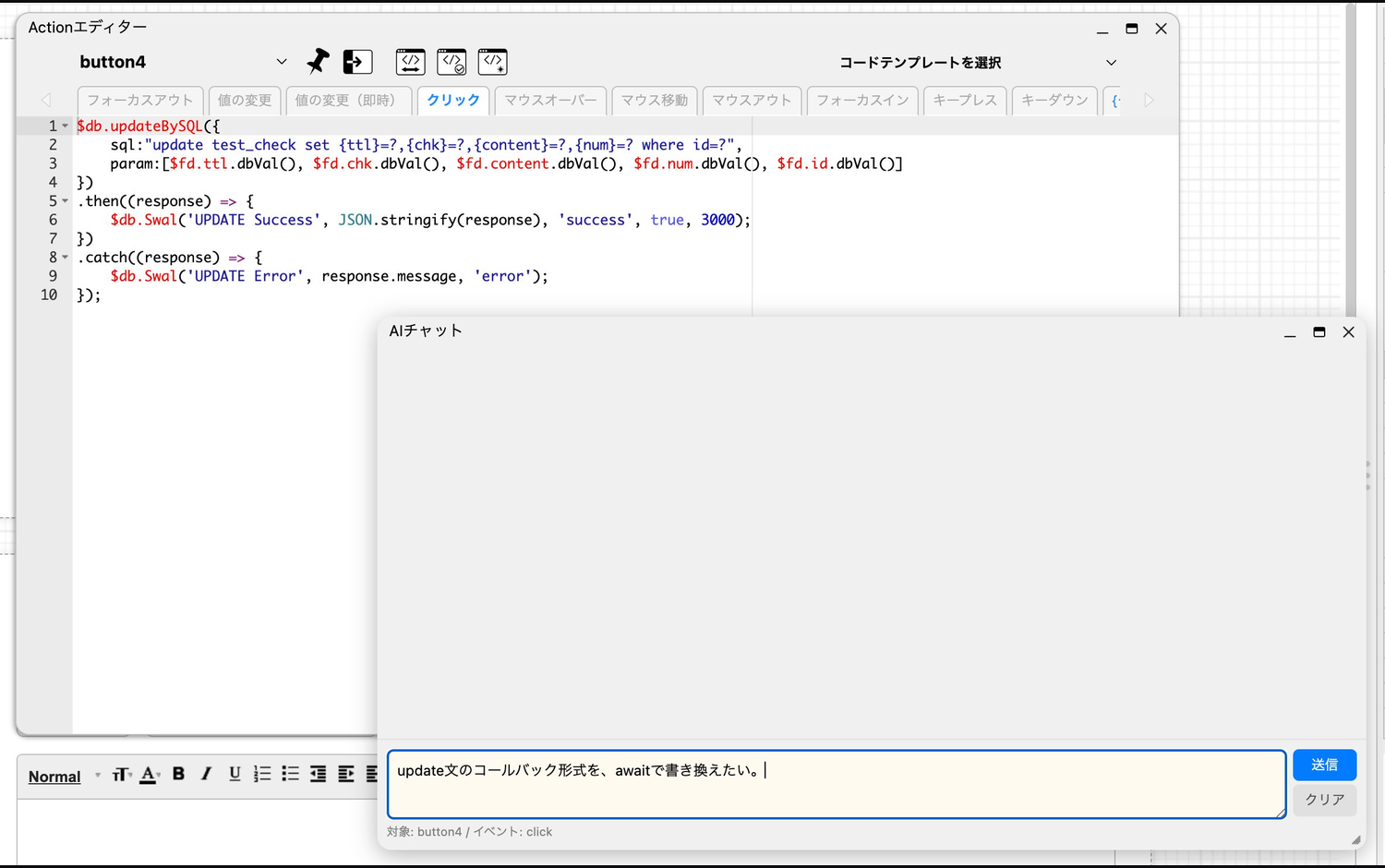Click the exit arrow icon beside pin
Image resolution: width=1385 pixels, height=868 pixels.
(x=357, y=62)
